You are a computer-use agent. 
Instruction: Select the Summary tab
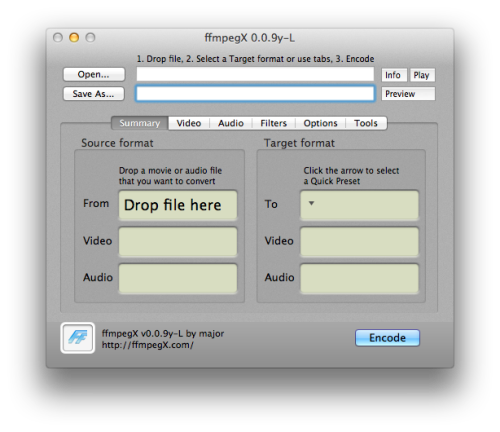pos(140,123)
